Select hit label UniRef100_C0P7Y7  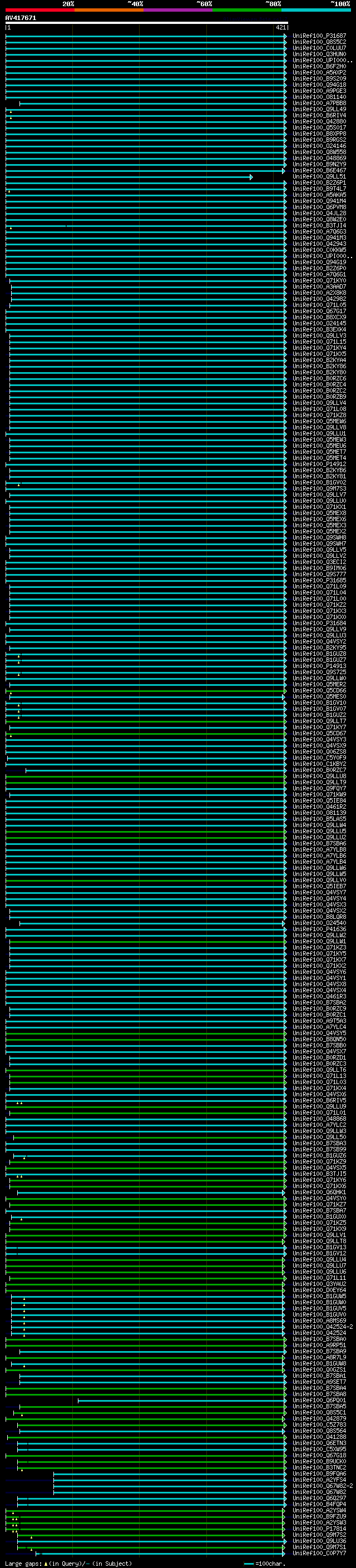coord(319,1554)
